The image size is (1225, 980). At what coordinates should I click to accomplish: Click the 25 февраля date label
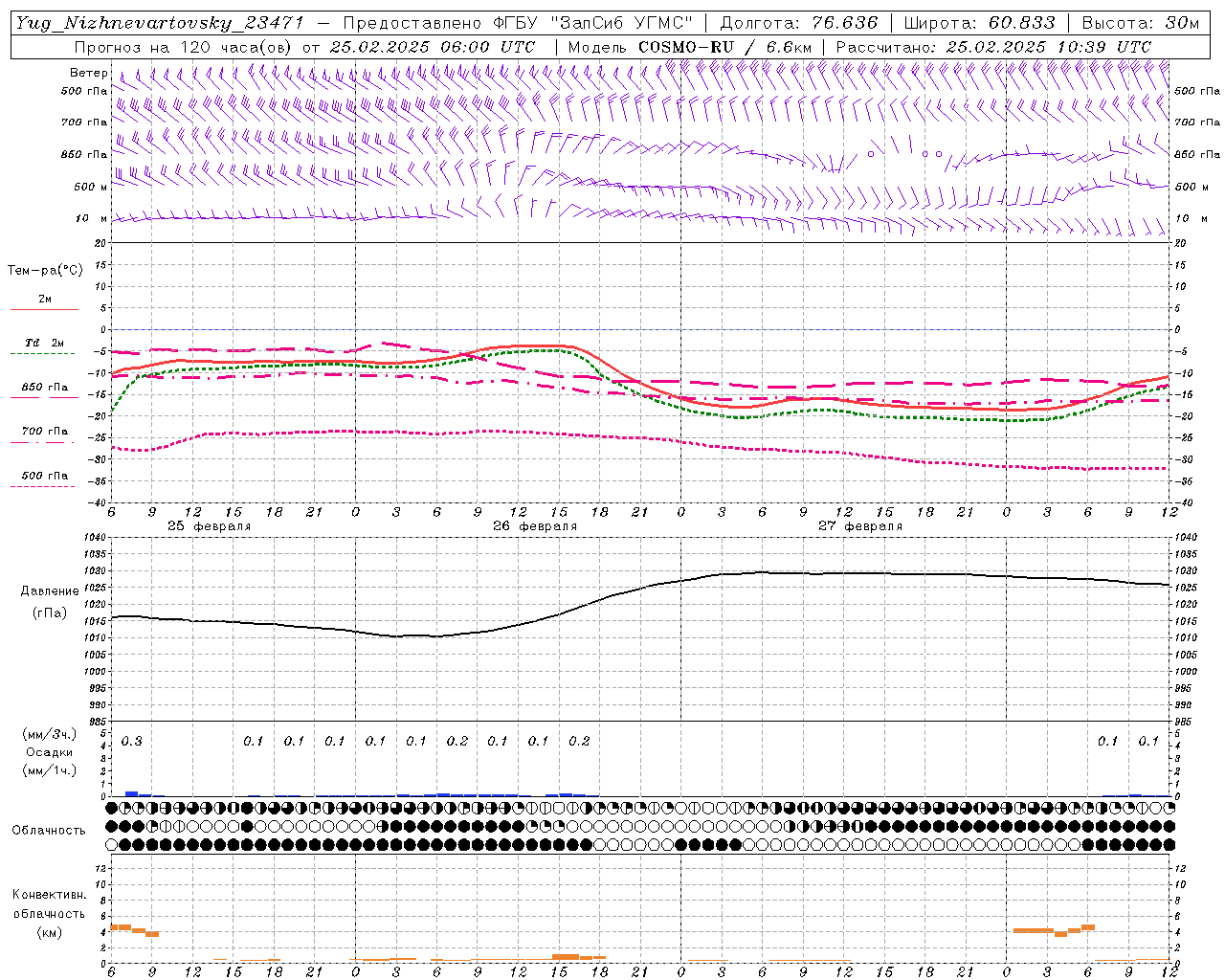pyautogui.click(x=209, y=526)
